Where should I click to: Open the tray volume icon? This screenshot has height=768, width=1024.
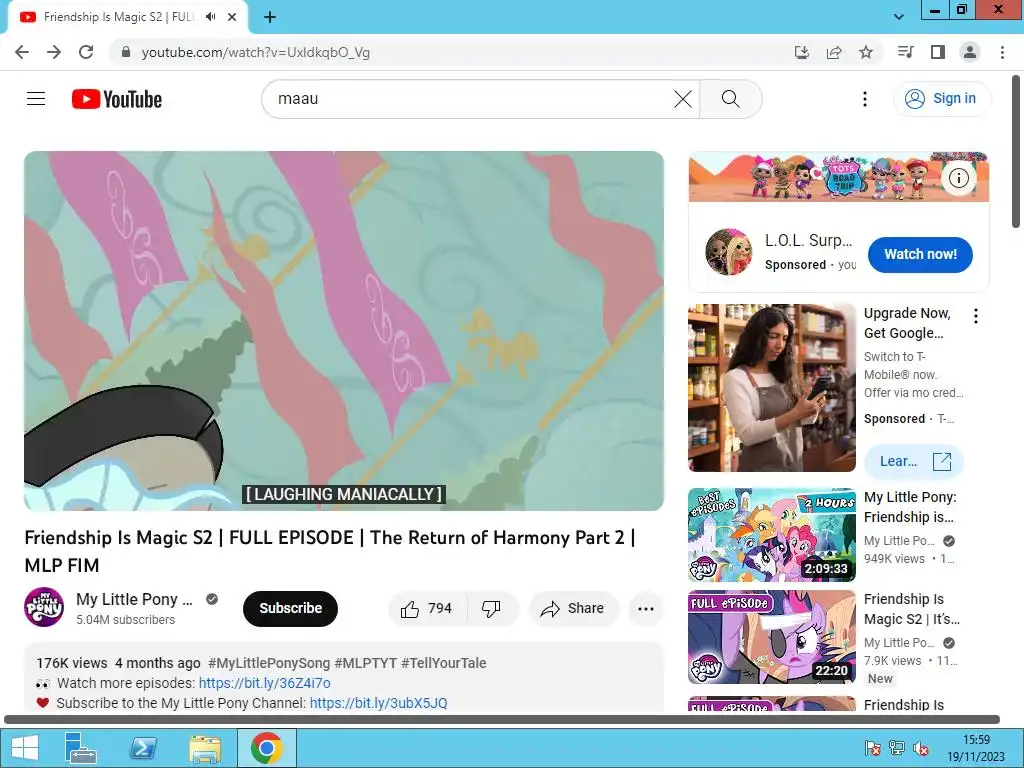[x=921, y=748]
